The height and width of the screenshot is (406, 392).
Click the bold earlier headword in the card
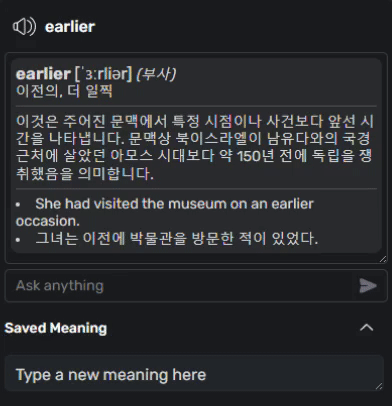click(43, 74)
